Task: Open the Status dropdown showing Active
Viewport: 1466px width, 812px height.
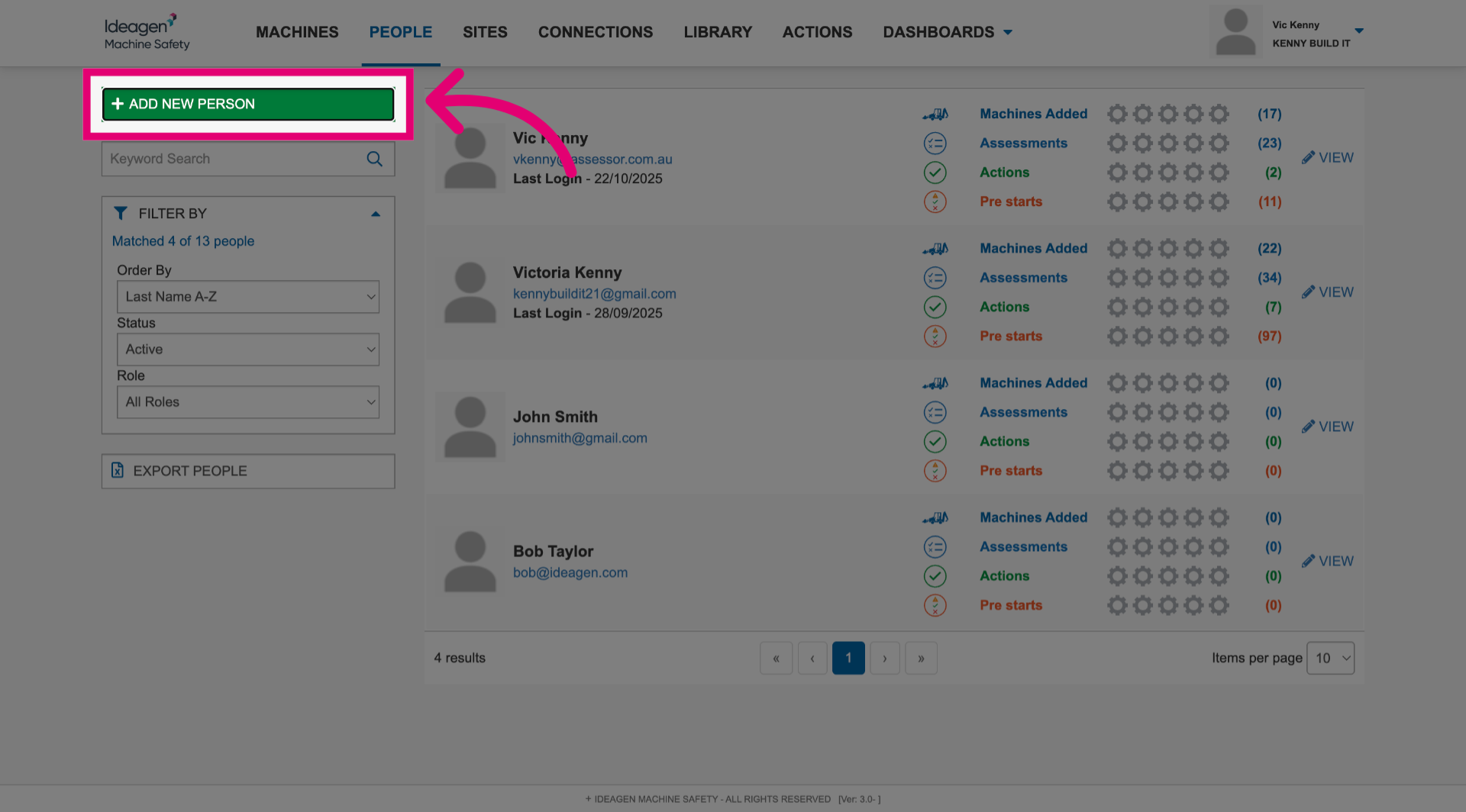Action: (248, 350)
